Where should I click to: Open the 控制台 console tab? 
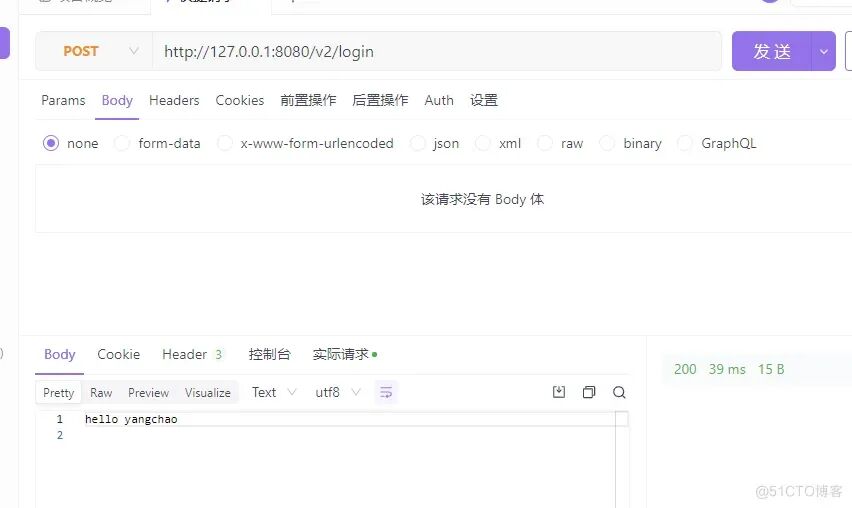click(270, 355)
